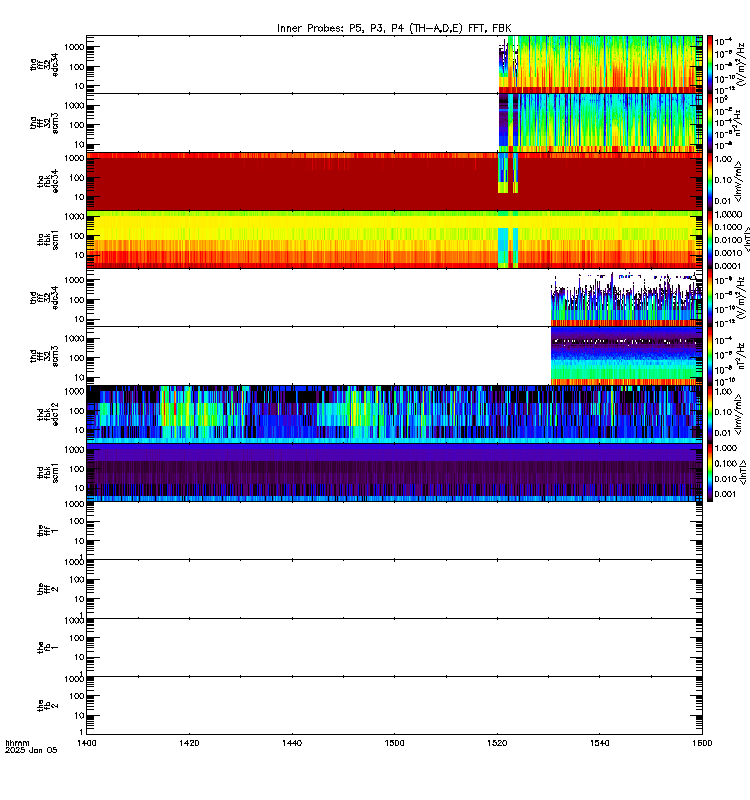Click the thd fff edc34 spectrogram data region

click(x=627, y=297)
